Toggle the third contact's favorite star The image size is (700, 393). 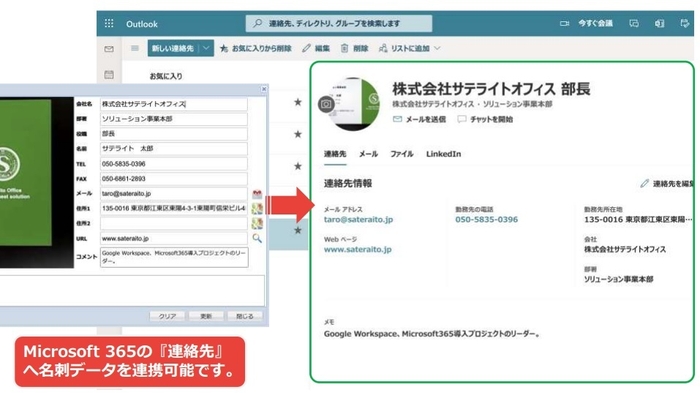(x=298, y=166)
